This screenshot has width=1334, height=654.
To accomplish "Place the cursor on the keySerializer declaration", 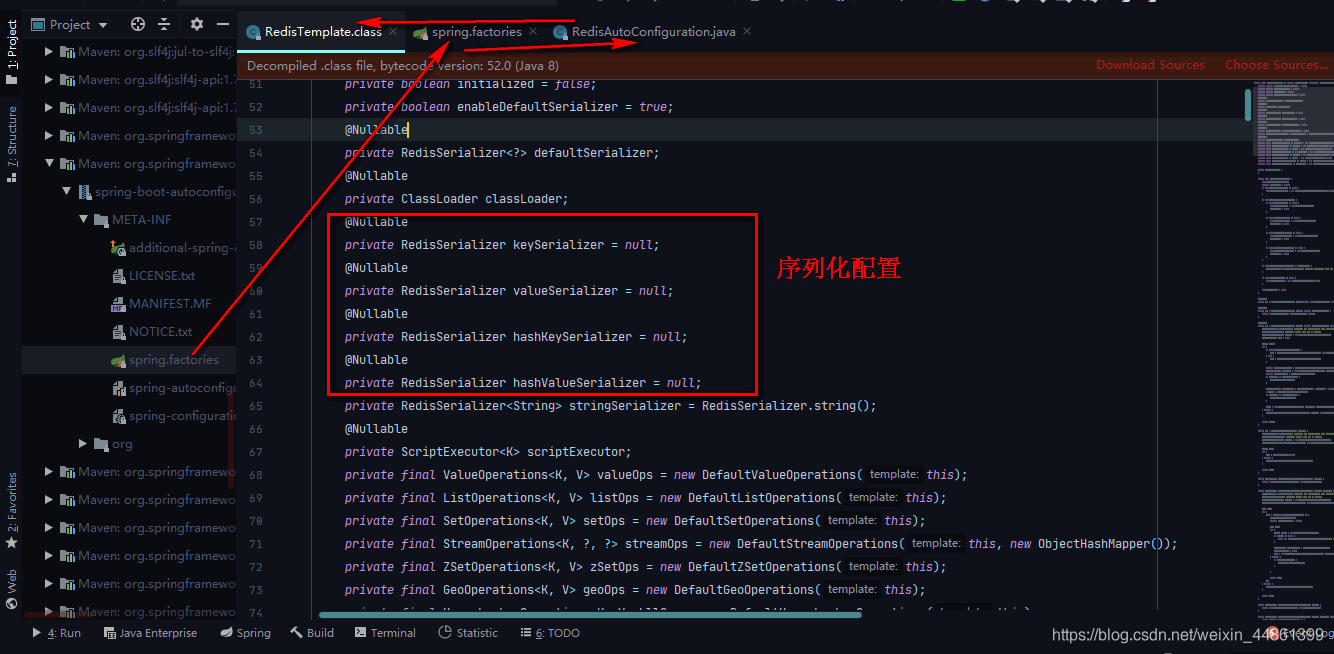I will [502, 245].
